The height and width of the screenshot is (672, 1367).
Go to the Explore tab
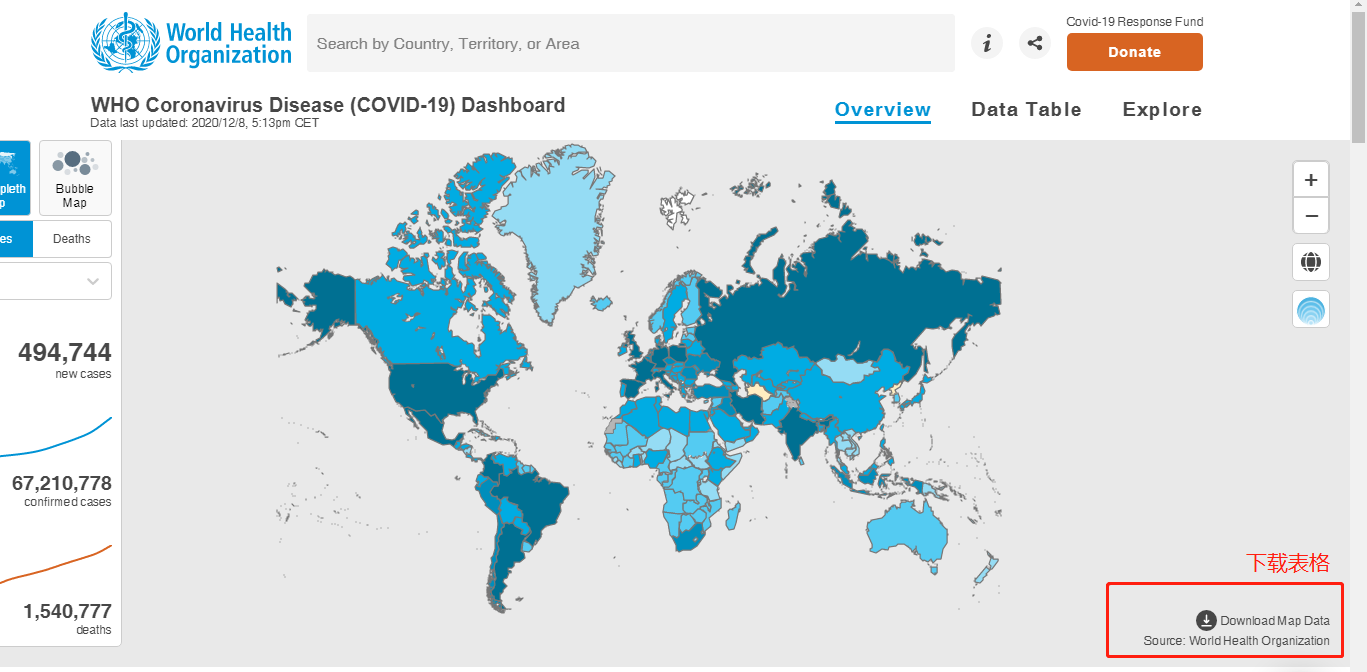(1162, 110)
